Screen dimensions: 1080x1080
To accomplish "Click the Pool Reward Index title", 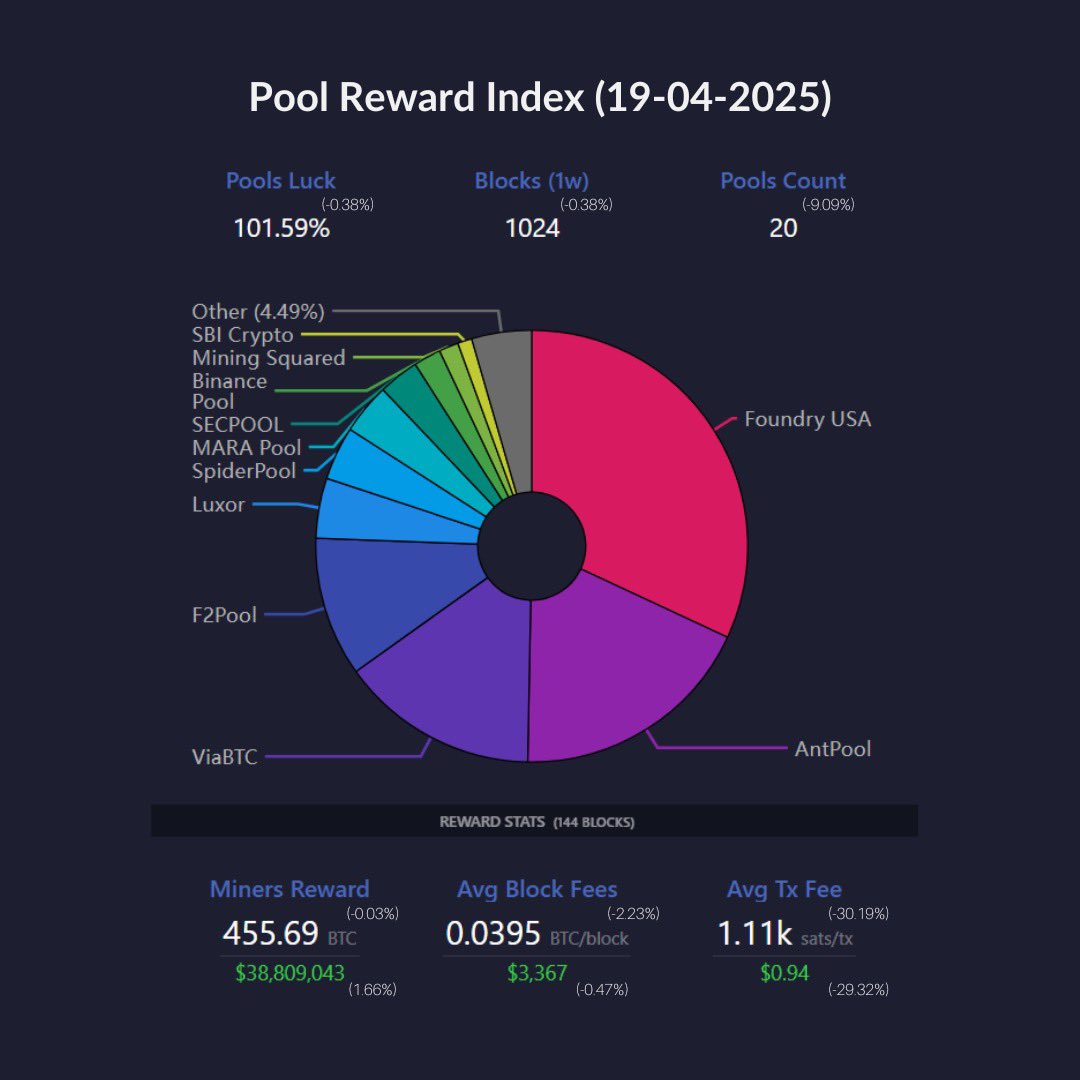I will point(540,96).
